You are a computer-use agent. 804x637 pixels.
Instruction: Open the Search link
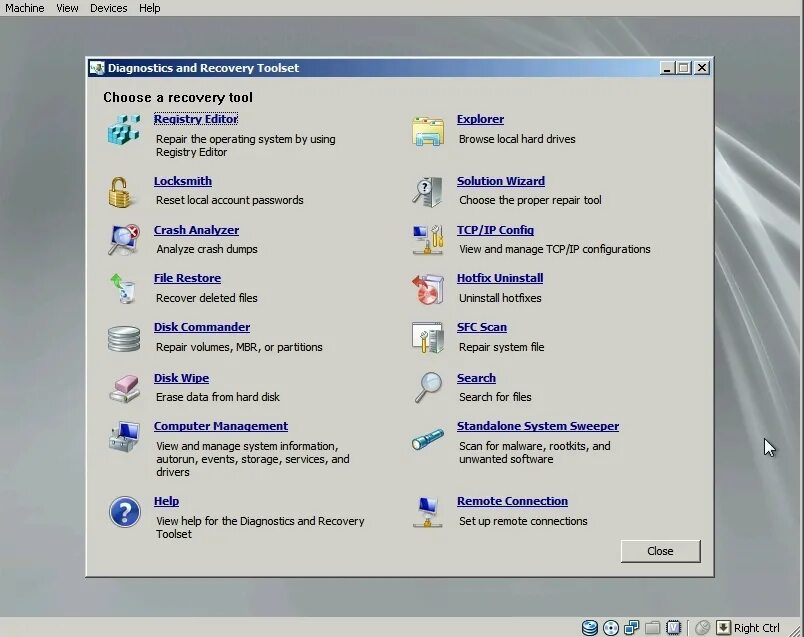click(476, 378)
